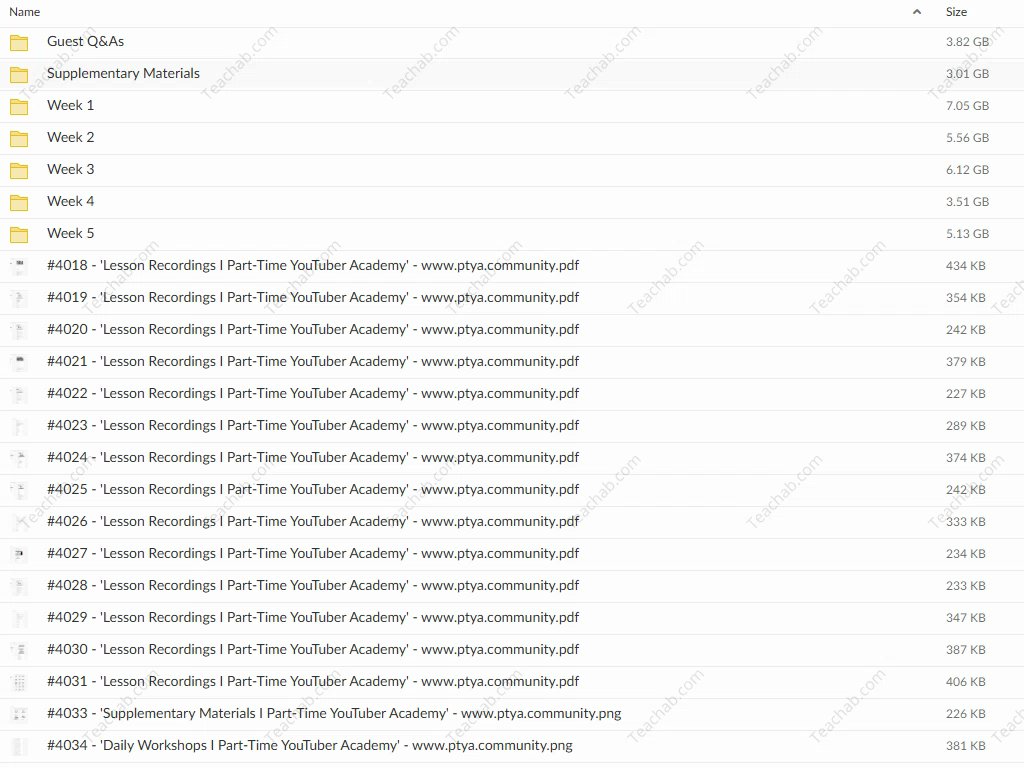Click the Week 3 folder icon
The height and width of the screenshot is (768, 1024).
pyautogui.click(x=19, y=171)
